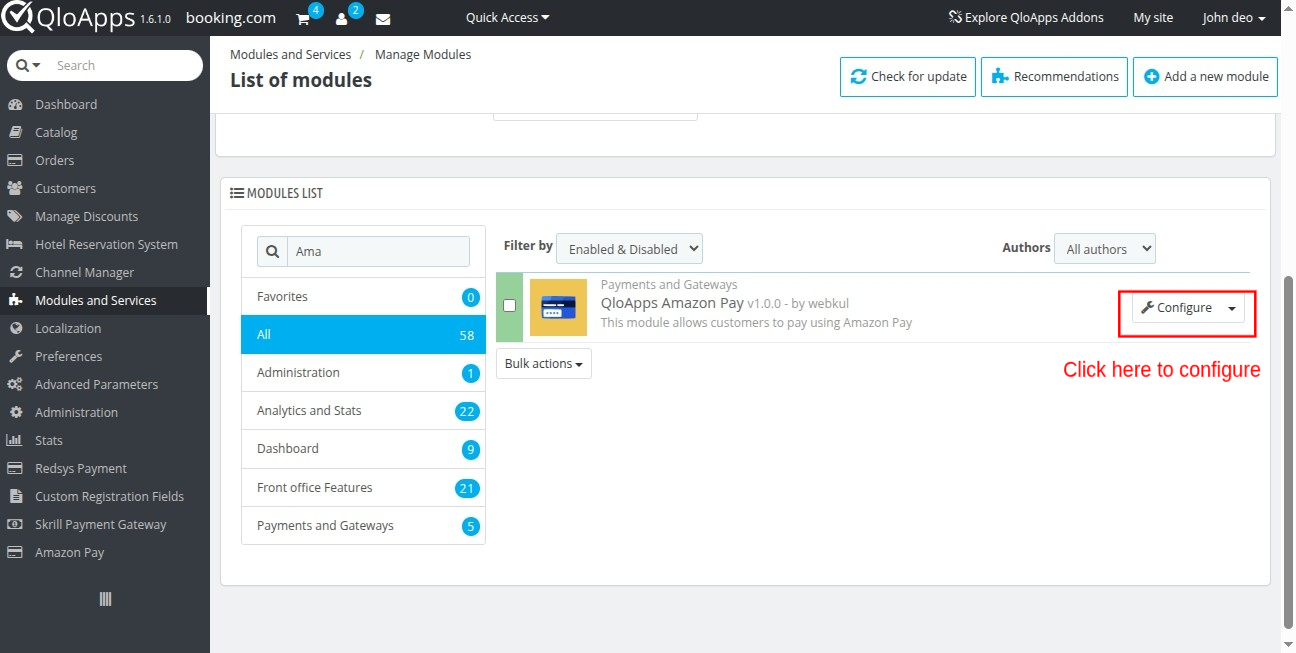Open the sidebar search scope dropdown
The height and width of the screenshot is (653, 1296).
(28, 65)
